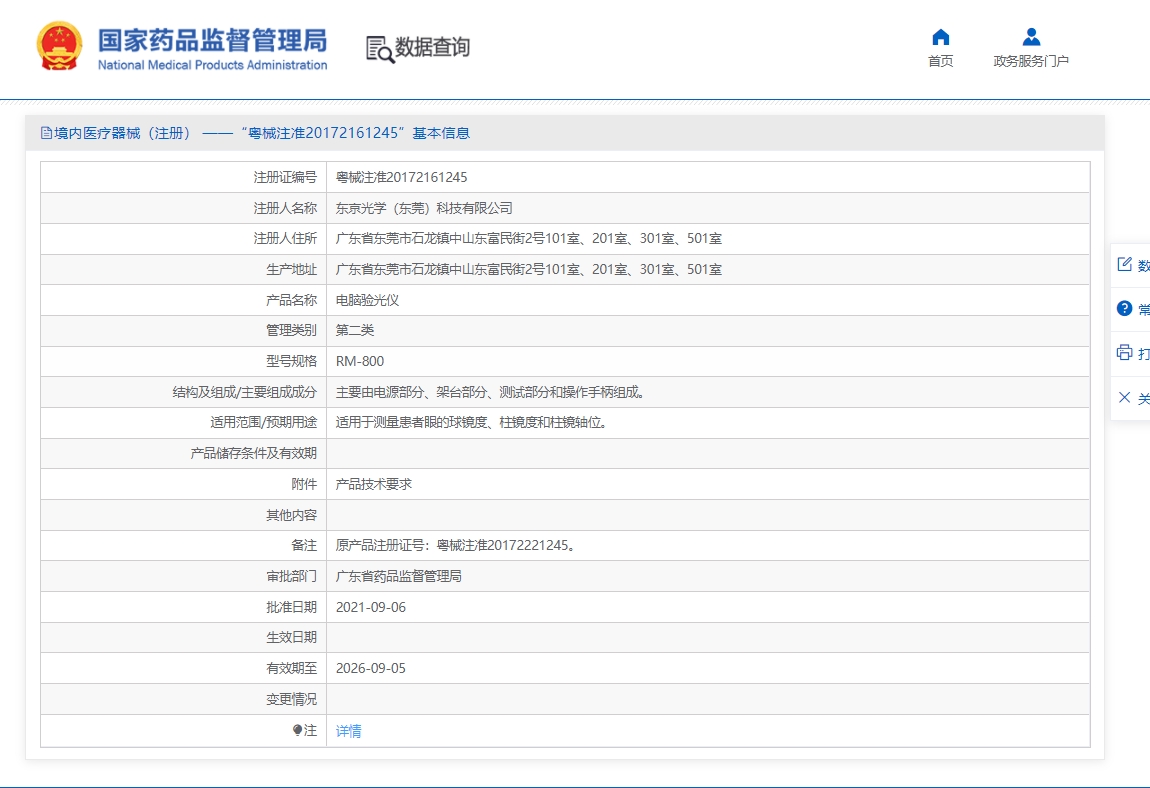Click the 附件 label
This screenshot has height=788, width=1150.
(304, 484)
